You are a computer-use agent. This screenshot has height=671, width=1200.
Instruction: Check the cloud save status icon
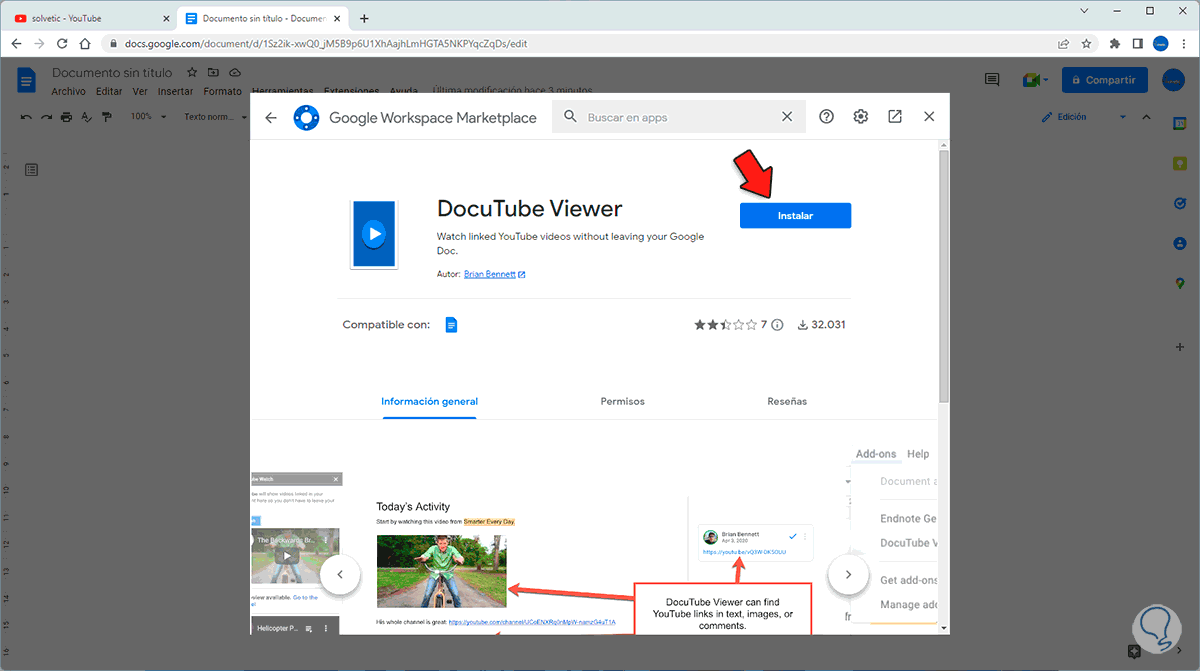pos(236,73)
